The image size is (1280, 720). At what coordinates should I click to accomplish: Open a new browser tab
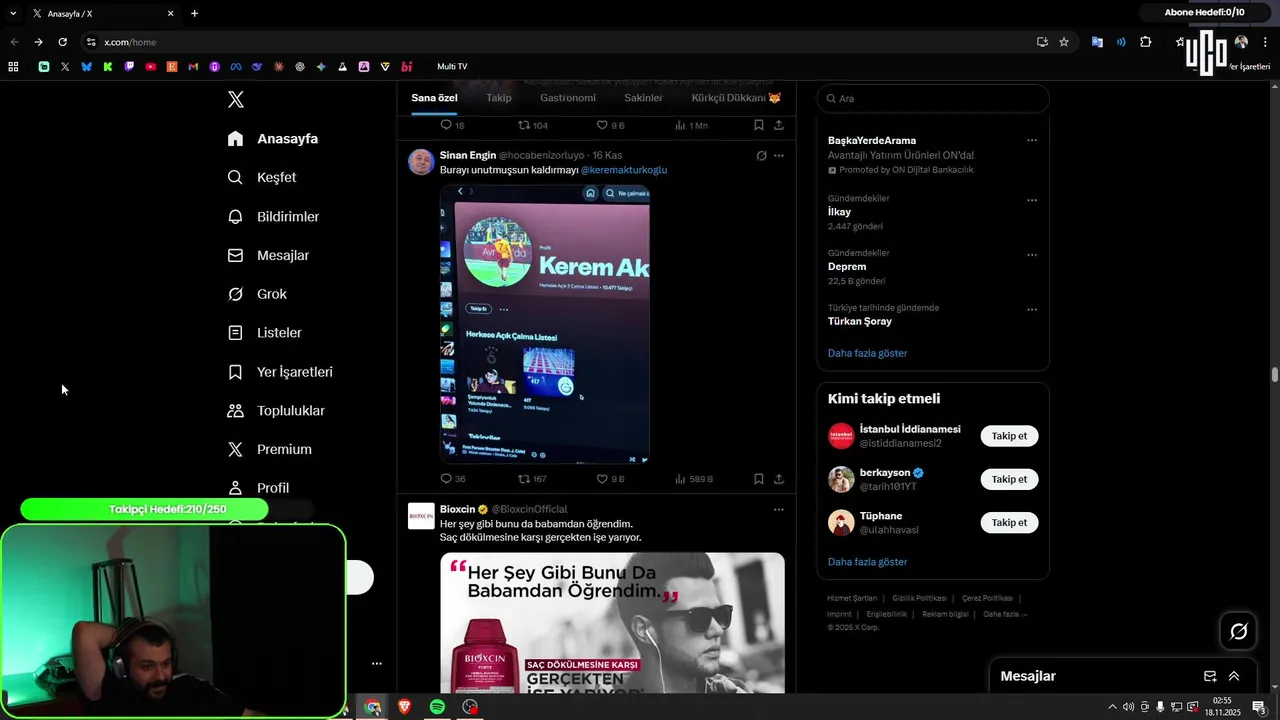[x=194, y=13]
